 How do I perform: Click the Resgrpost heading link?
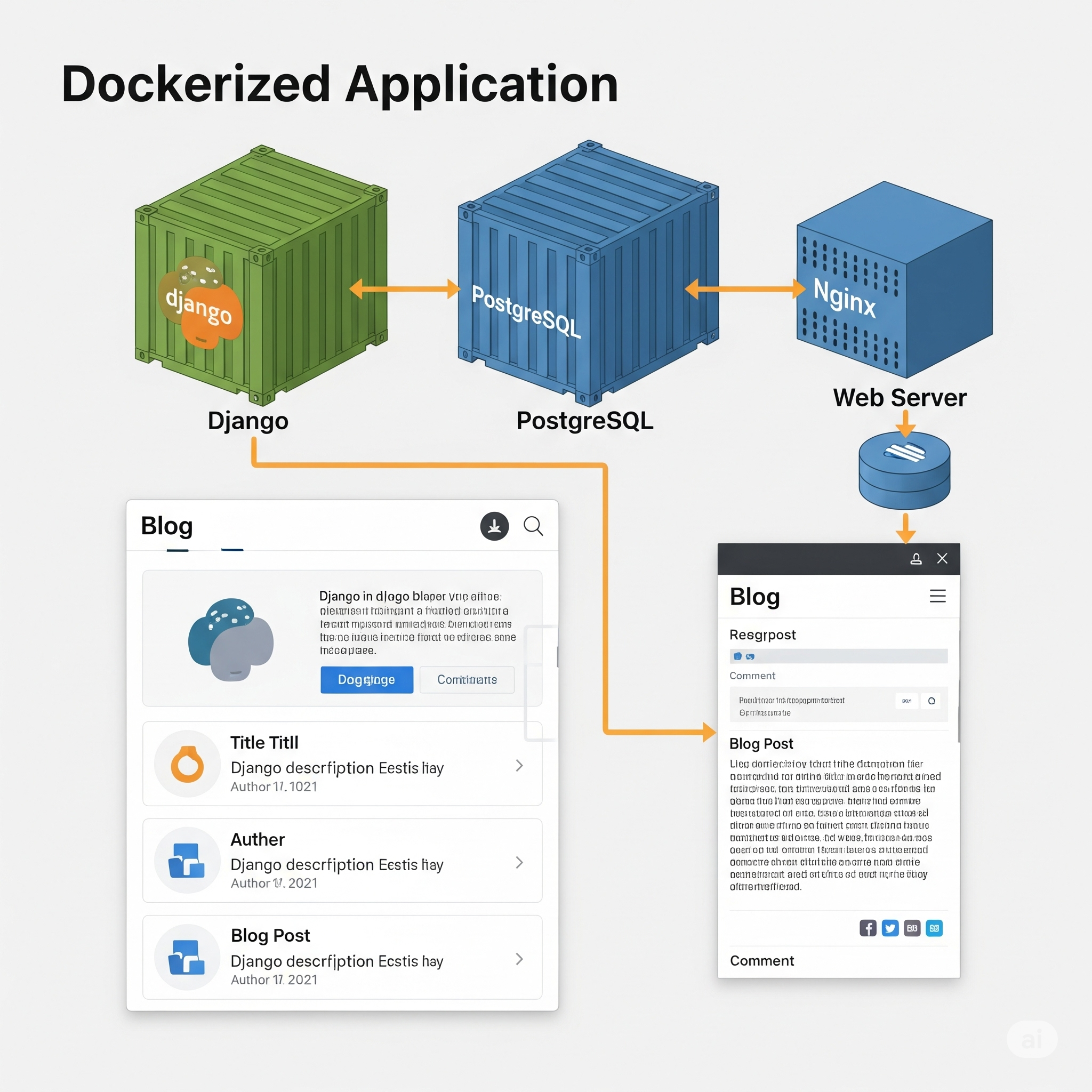pyautogui.click(x=762, y=634)
